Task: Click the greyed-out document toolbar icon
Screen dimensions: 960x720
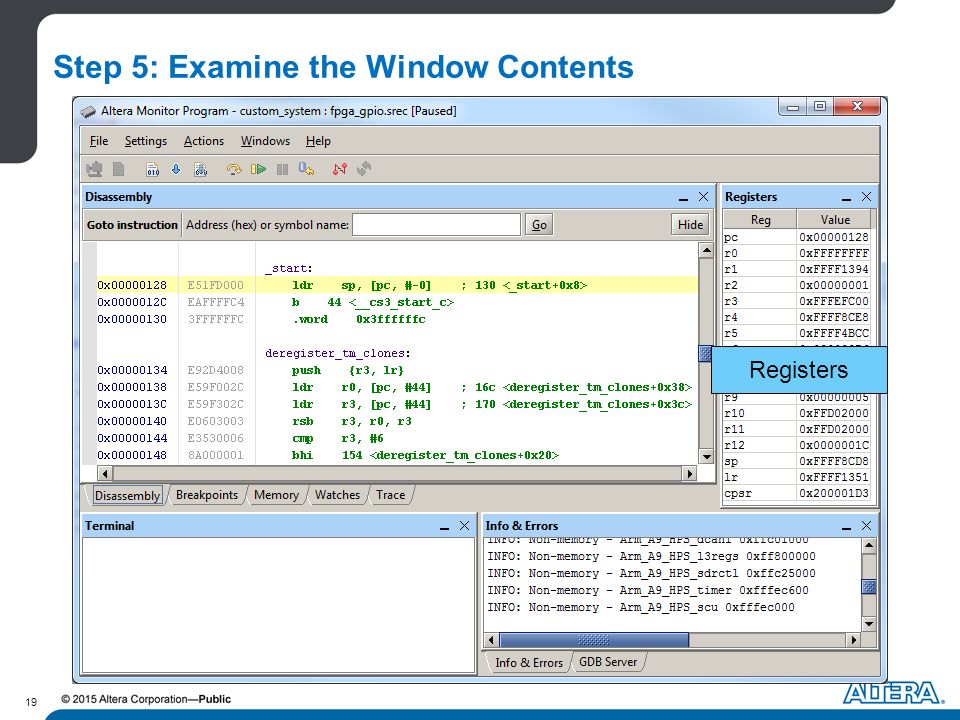Action: click(119, 169)
